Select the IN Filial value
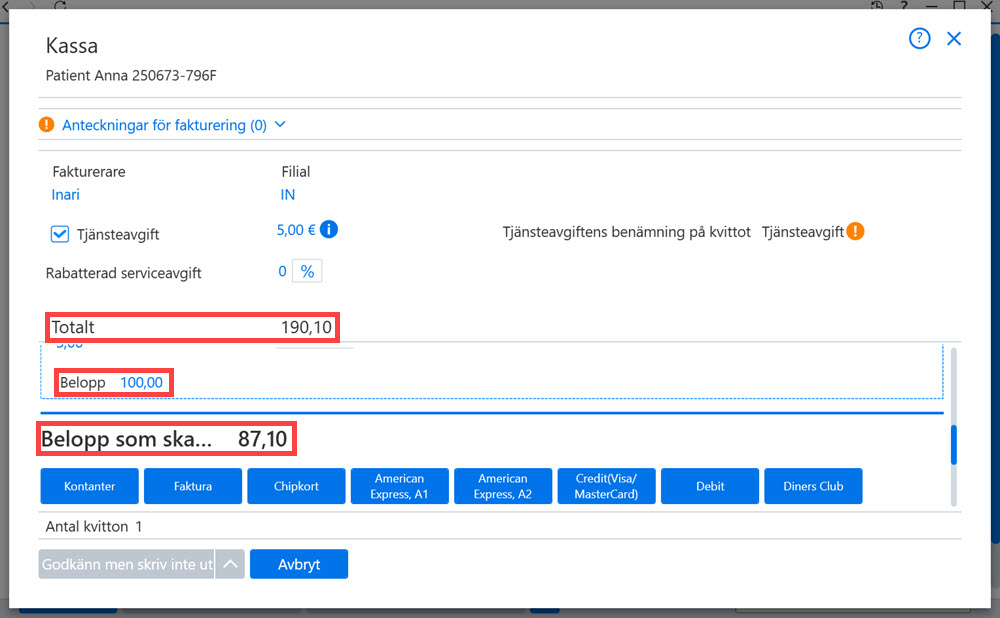The image size is (1000, 618). pos(288,195)
